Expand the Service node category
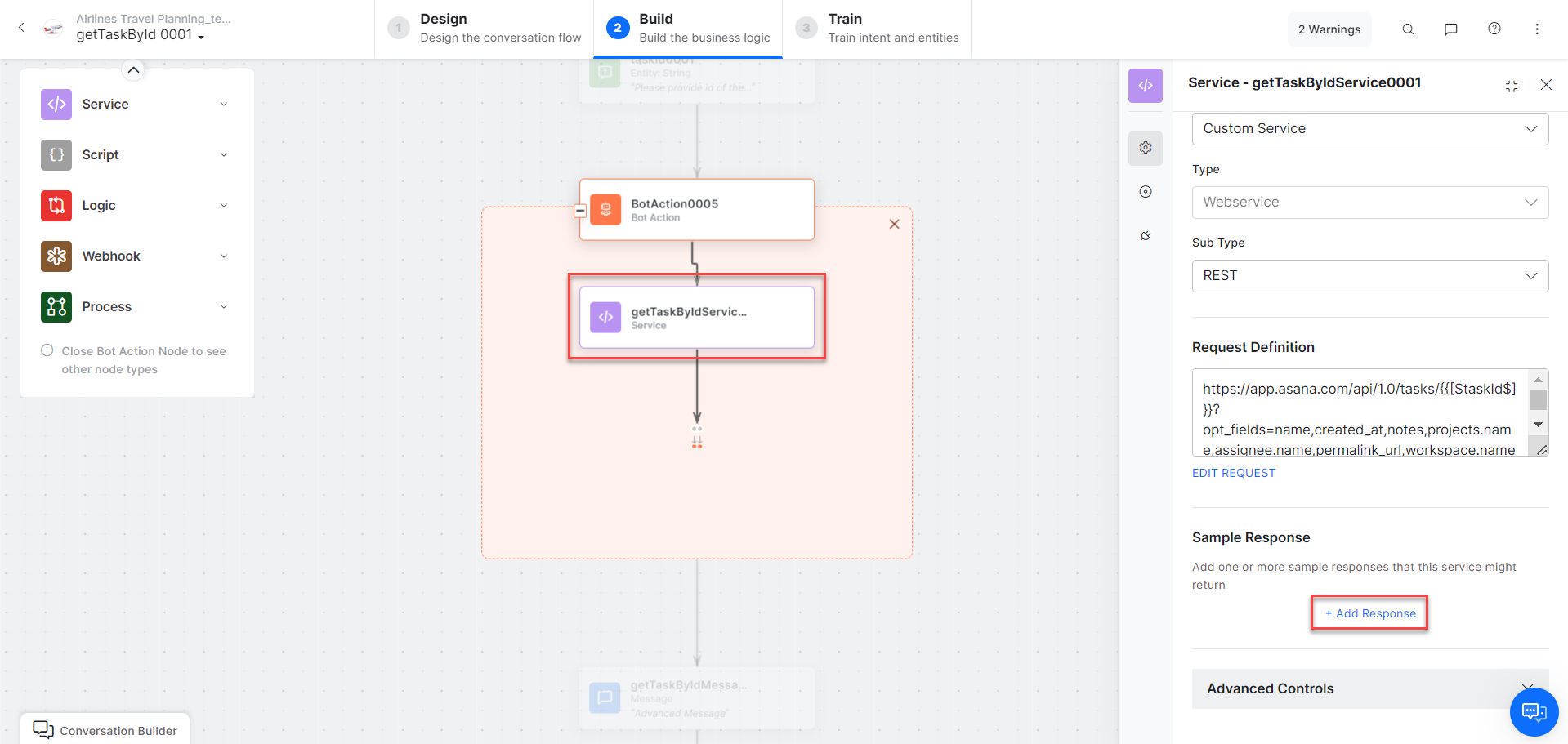This screenshot has height=744, width=1568. point(224,105)
